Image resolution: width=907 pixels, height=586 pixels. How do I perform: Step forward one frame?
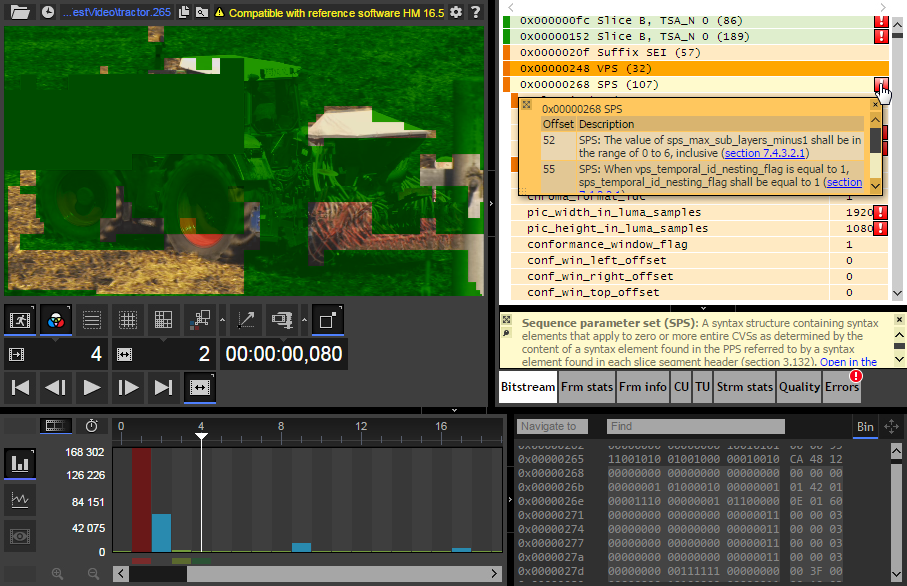click(128, 388)
